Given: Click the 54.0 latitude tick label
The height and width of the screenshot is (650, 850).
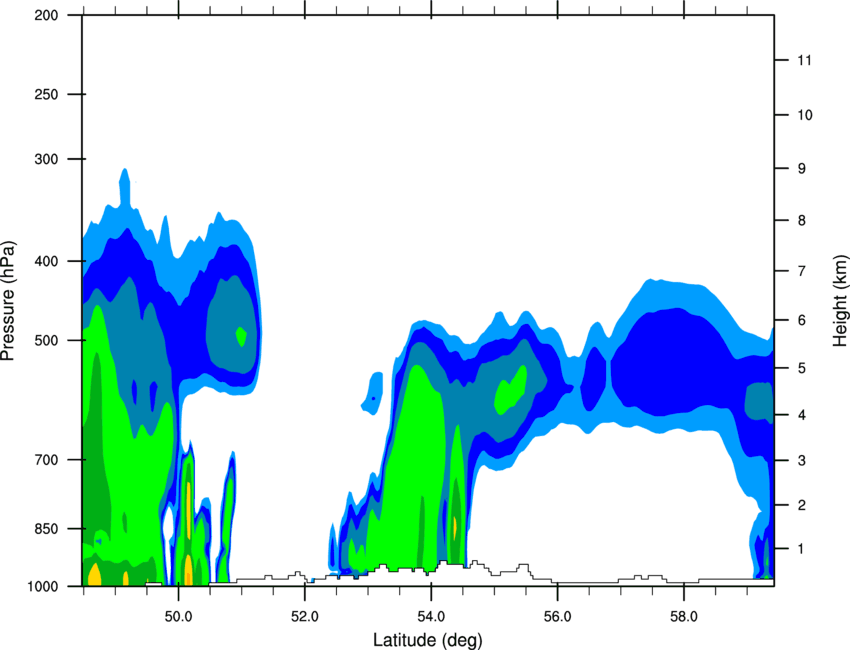Looking at the screenshot, I should pyautogui.click(x=431, y=617).
